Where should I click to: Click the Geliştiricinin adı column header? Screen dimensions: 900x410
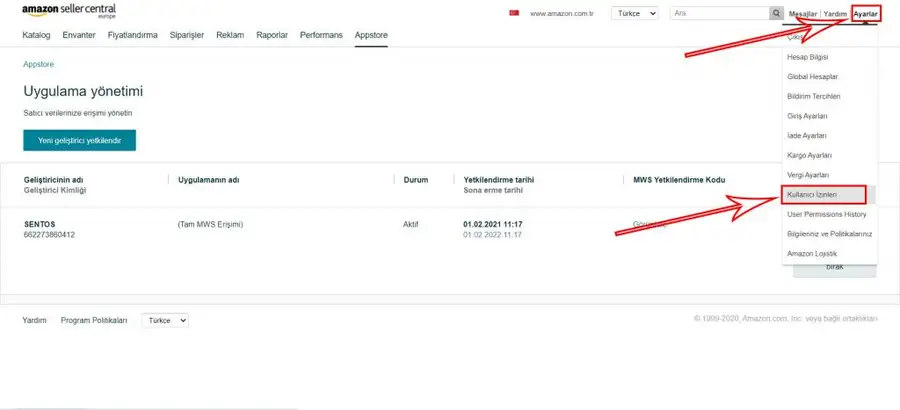(x=53, y=180)
